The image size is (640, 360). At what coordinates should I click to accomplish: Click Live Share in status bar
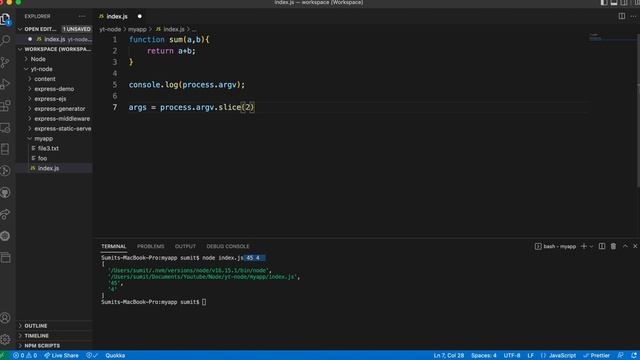click(x=61, y=356)
